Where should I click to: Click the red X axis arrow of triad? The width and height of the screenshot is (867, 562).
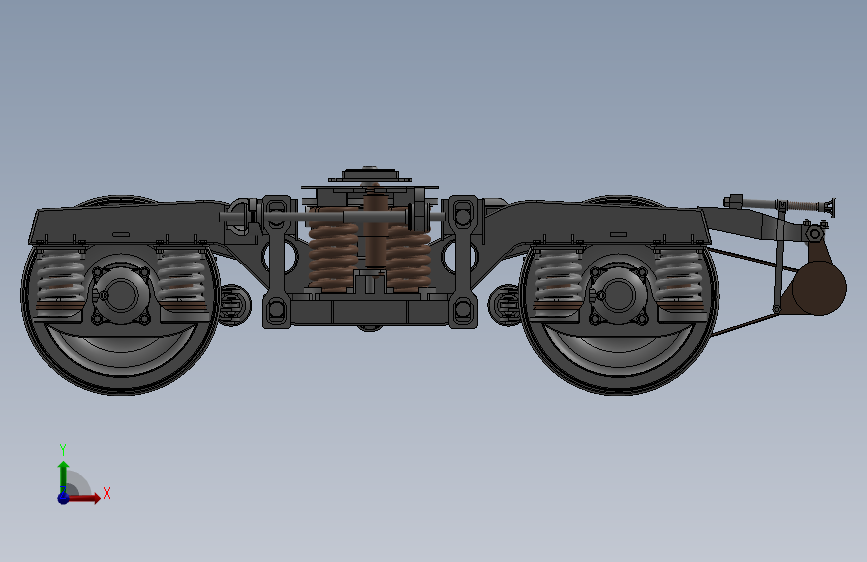(x=86, y=498)
